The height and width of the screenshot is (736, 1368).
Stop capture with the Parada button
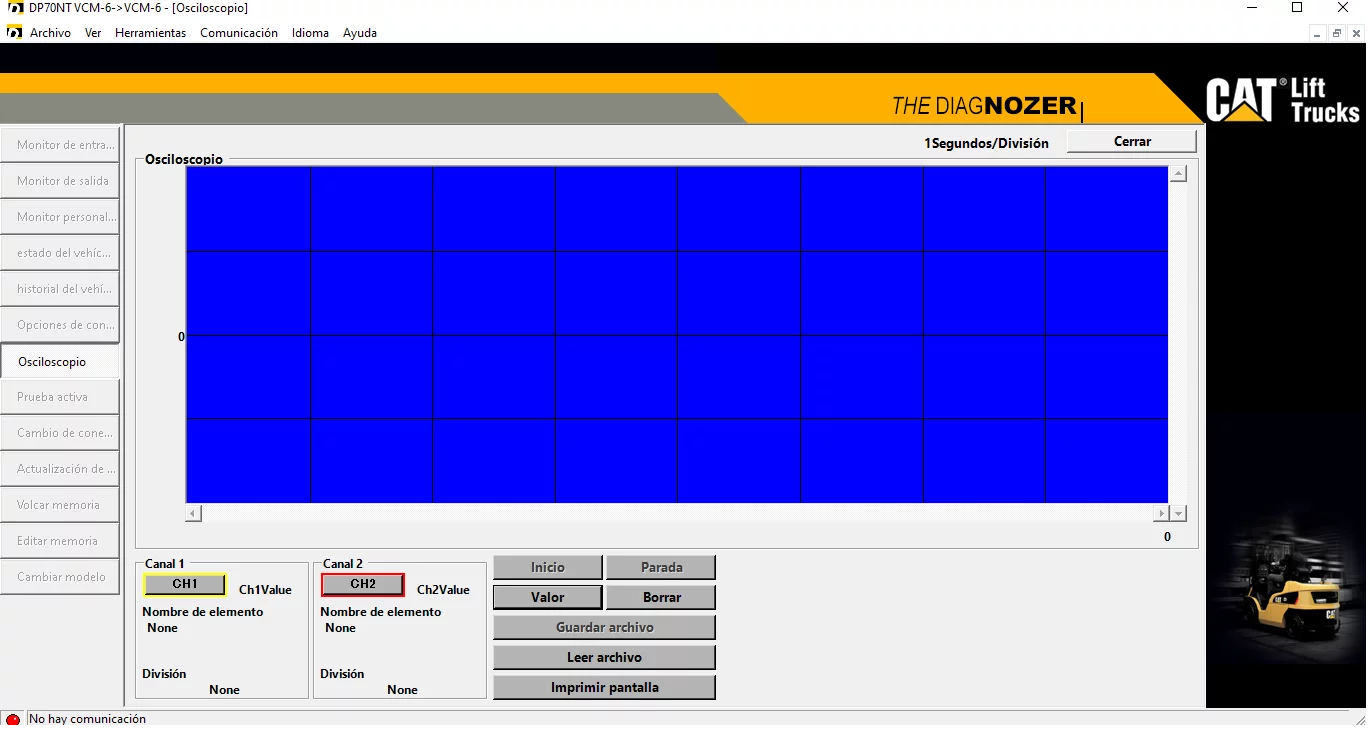tap(660, 566)
